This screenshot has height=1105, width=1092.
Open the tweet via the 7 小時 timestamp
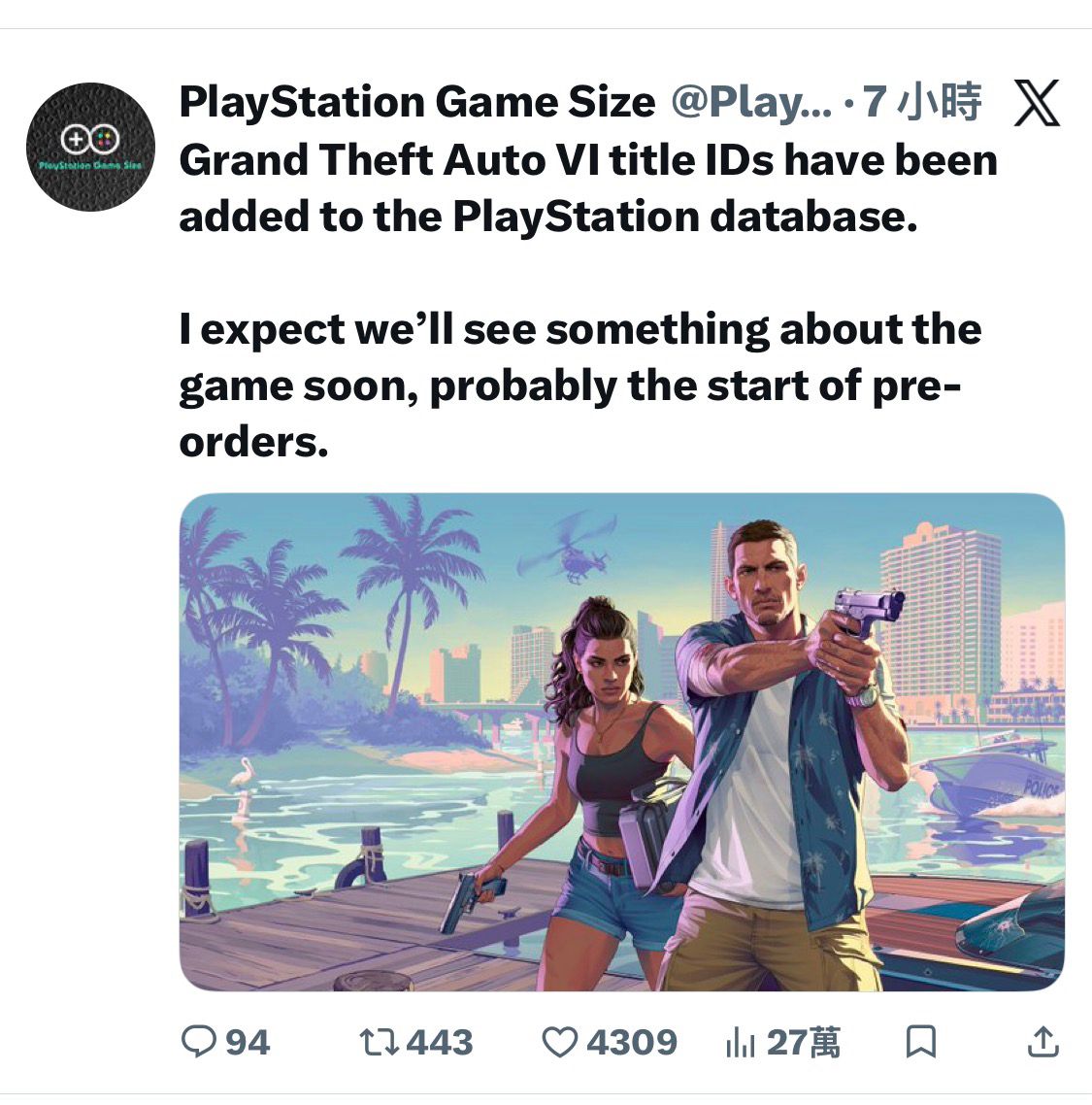923,102
